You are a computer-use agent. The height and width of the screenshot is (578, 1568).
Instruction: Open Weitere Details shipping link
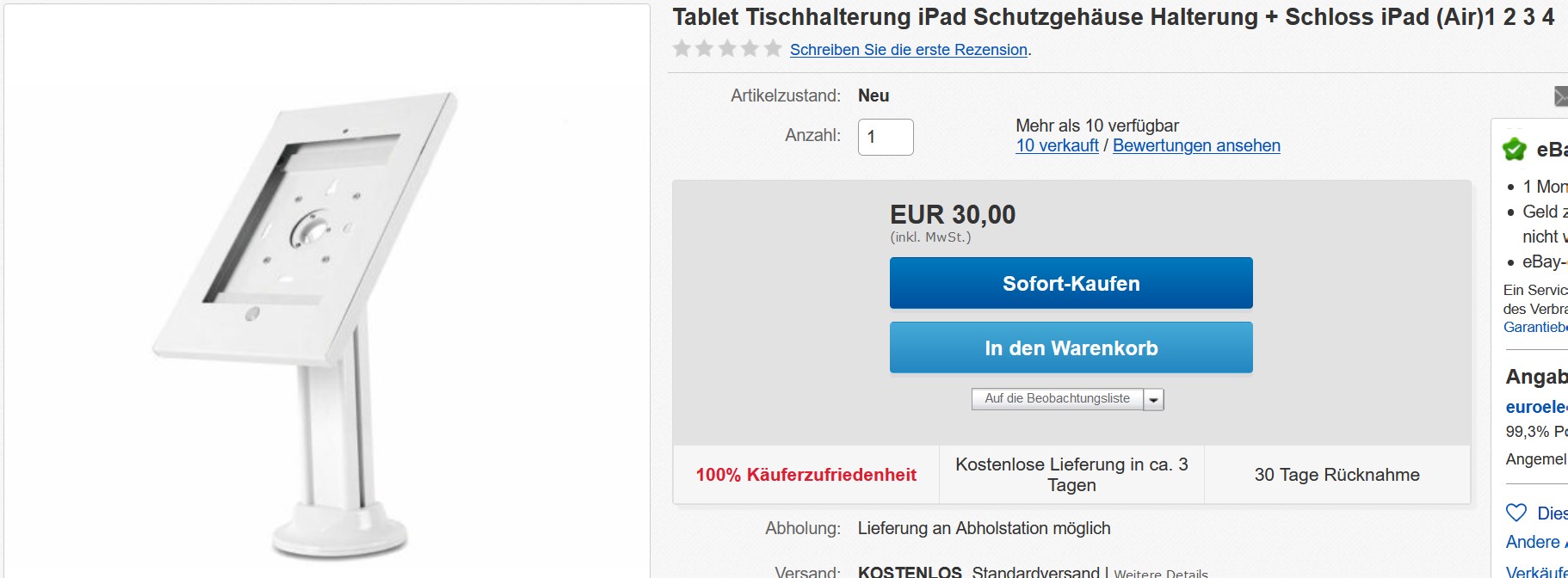[x=1161, y=573]
